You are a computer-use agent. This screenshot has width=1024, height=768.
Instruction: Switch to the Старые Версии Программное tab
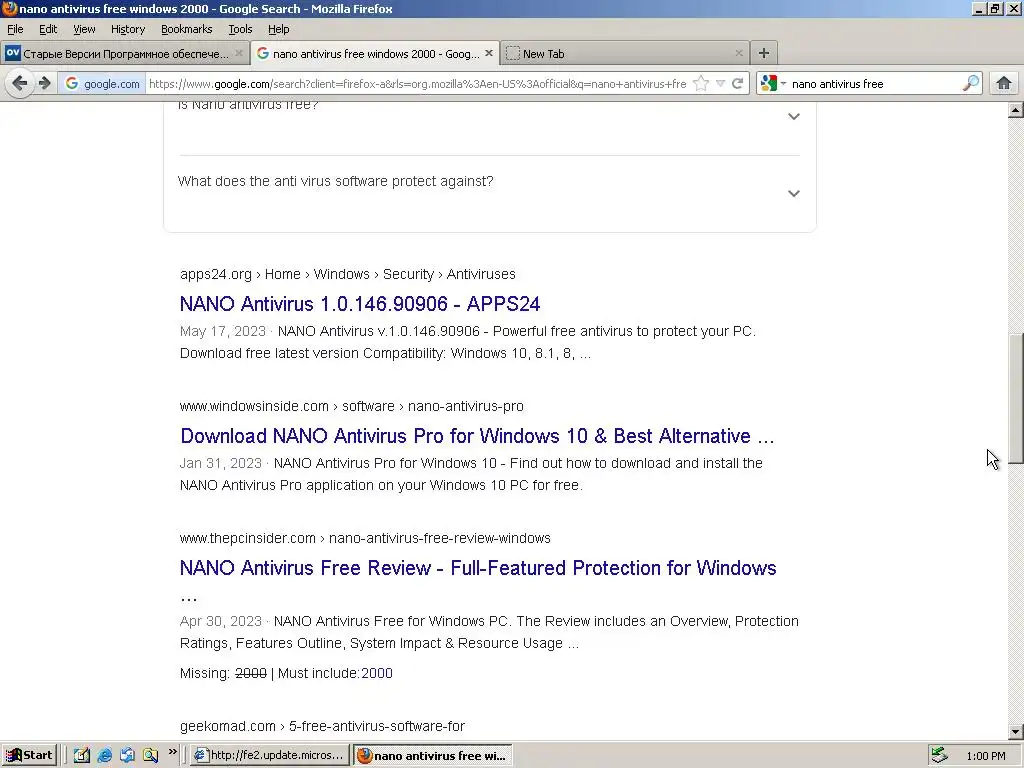tap(125, 54)
